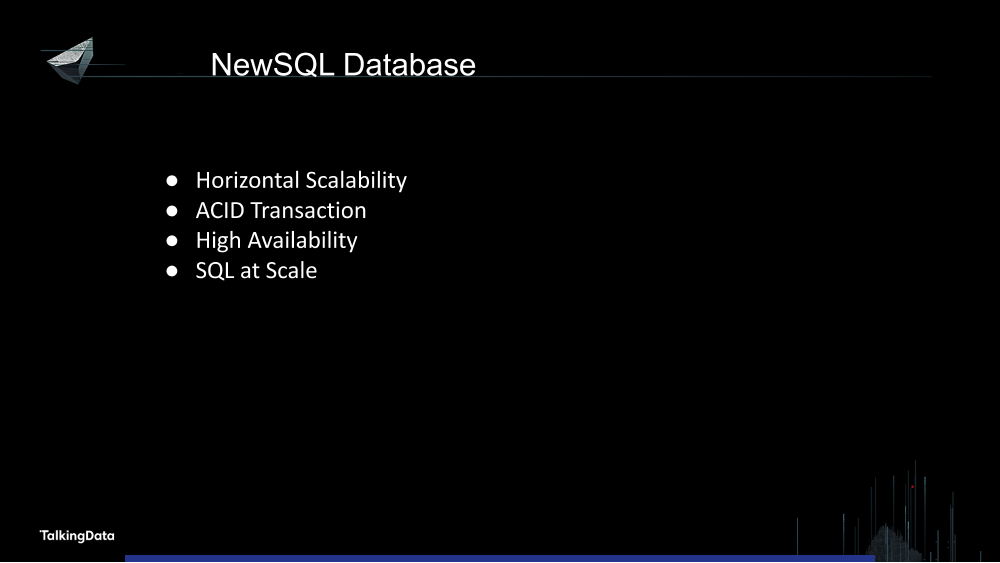Screen dimensions: 1000x563
Task: Click the small red dot in the skyline graphic
Action: pos(913,487)
